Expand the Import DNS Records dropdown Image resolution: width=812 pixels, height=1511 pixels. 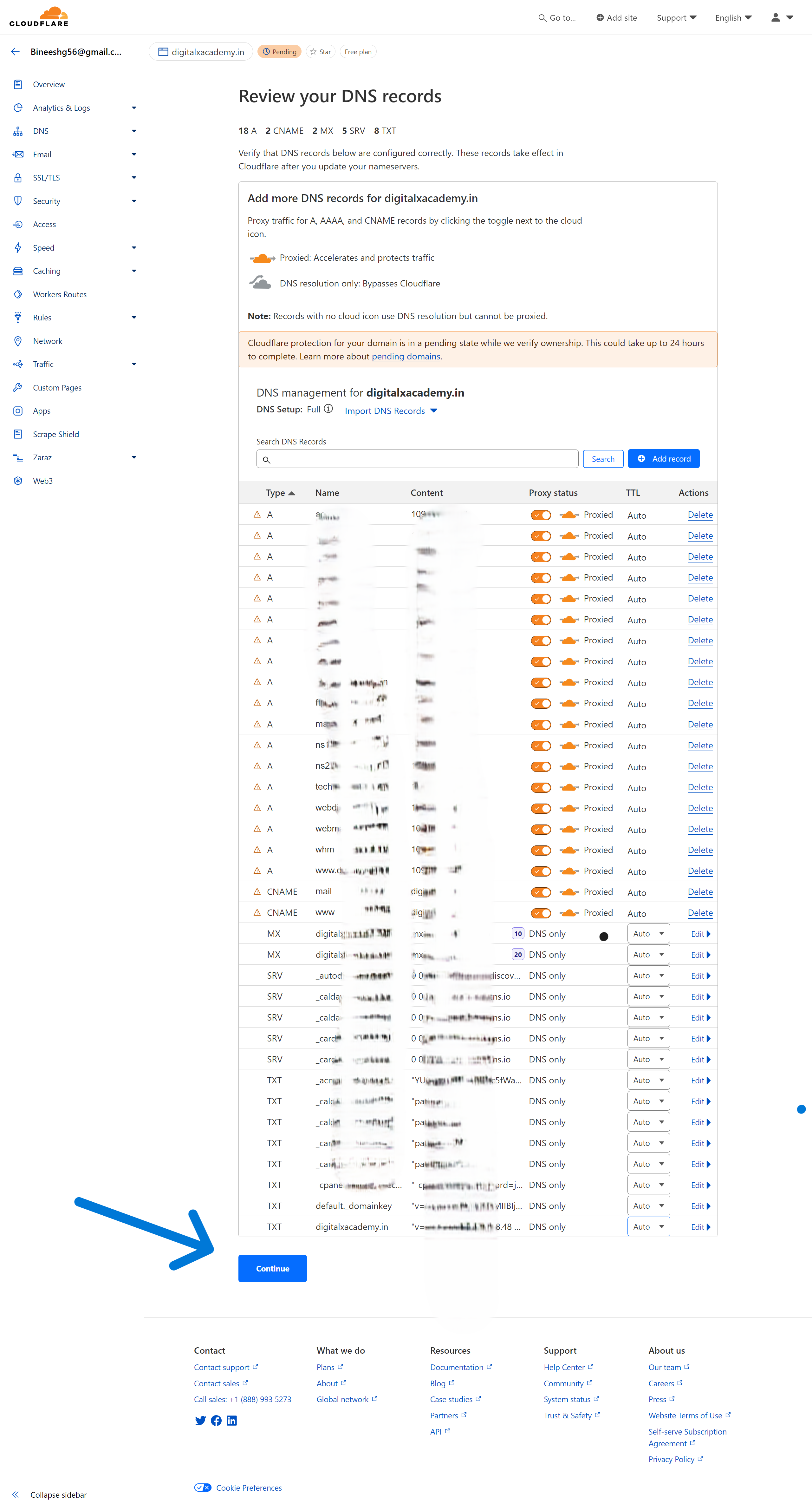(391, 411)
